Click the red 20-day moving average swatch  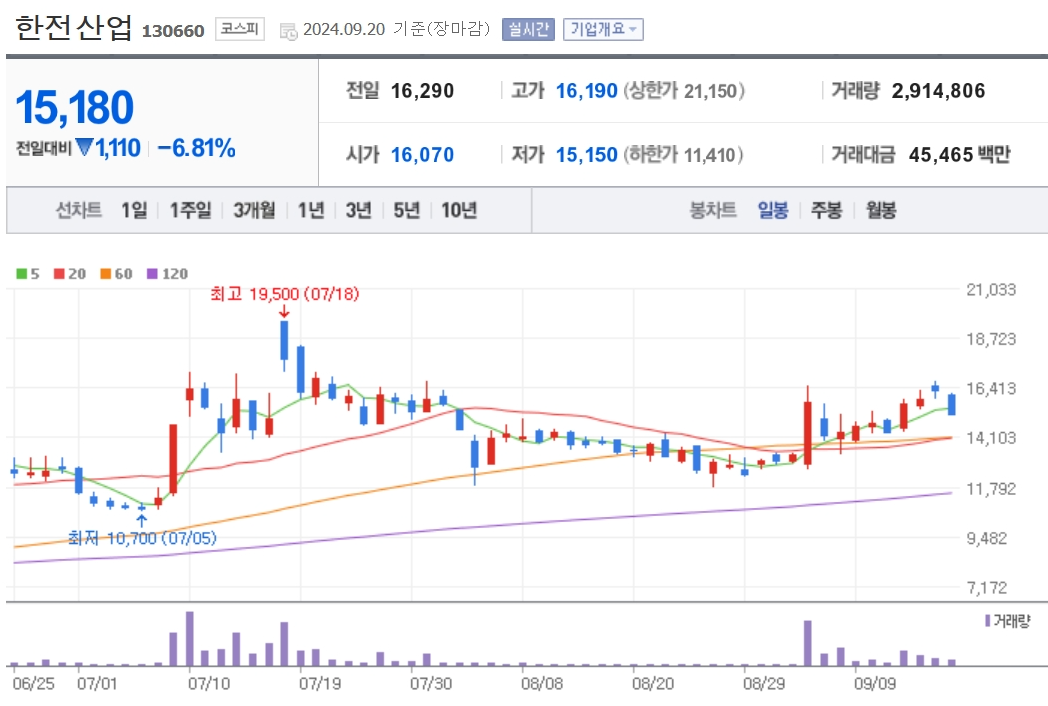pos(59,273)
